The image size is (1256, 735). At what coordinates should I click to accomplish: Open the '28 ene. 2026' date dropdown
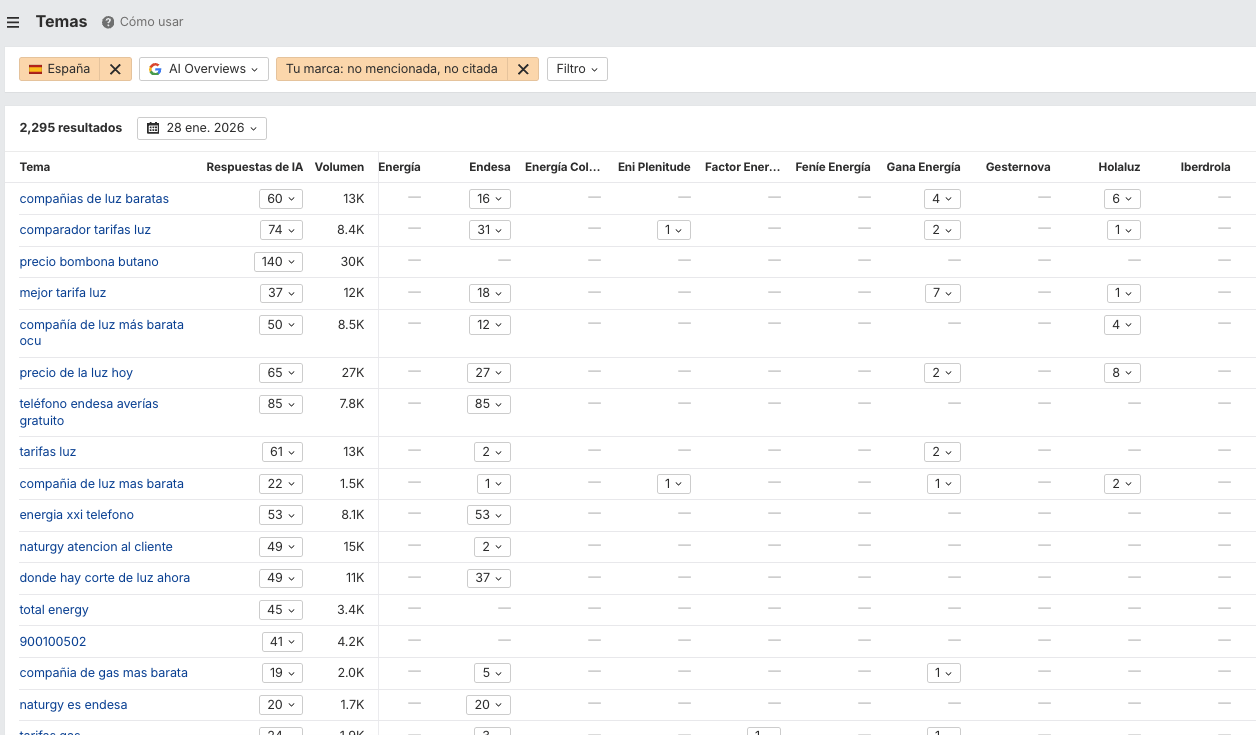pos(200,128)
